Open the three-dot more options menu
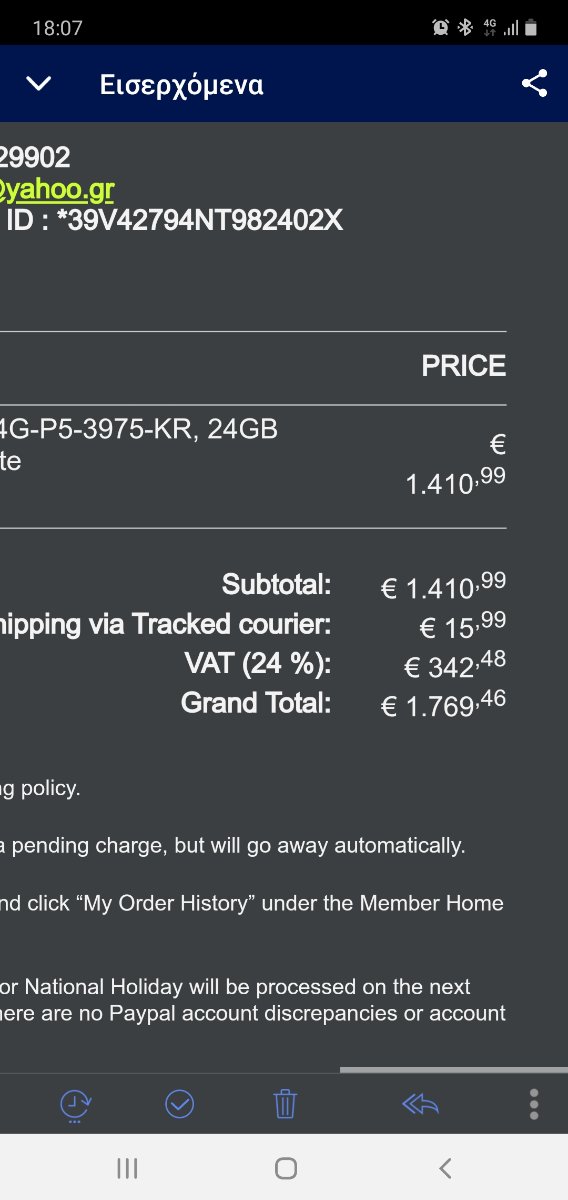568x1200 pixels. (x=534, y=1104)
